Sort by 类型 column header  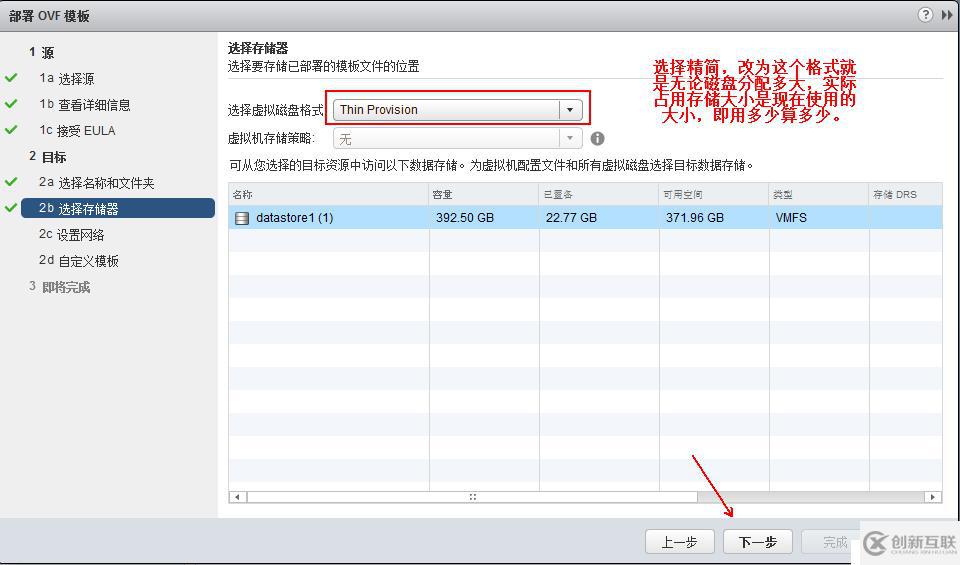pos(819,194)
